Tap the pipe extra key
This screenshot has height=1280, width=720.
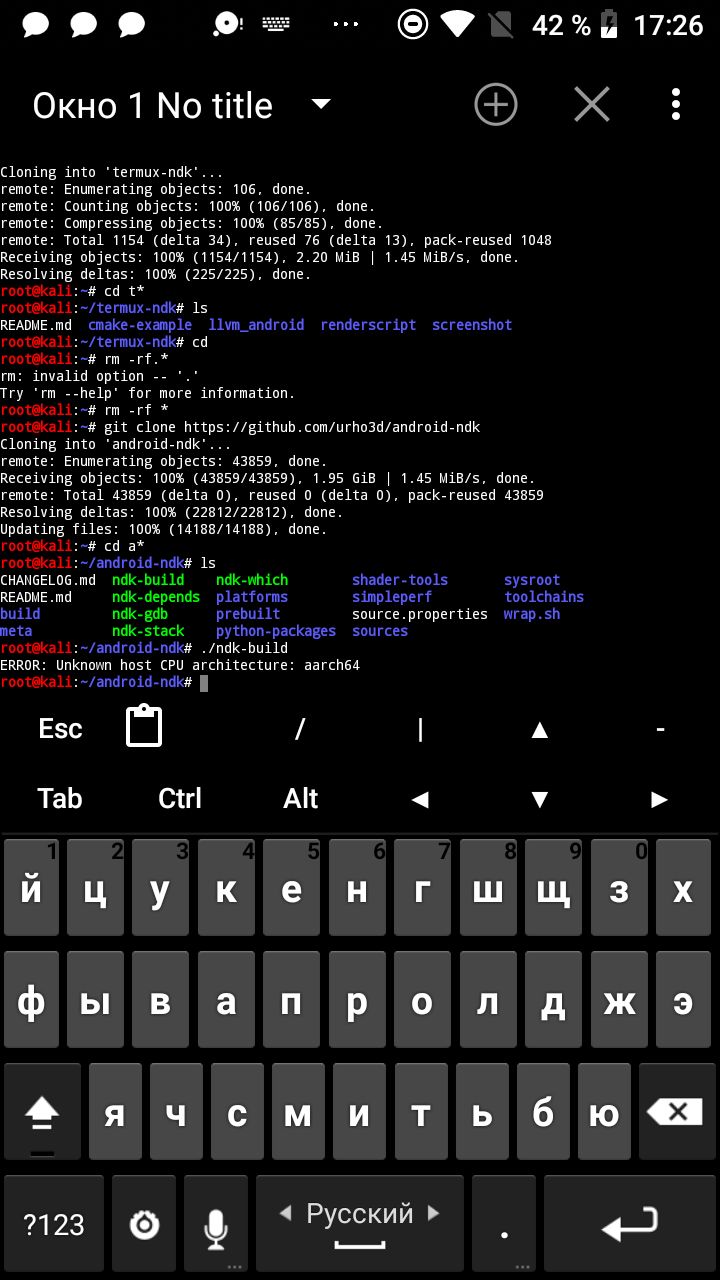pos(420,729)
